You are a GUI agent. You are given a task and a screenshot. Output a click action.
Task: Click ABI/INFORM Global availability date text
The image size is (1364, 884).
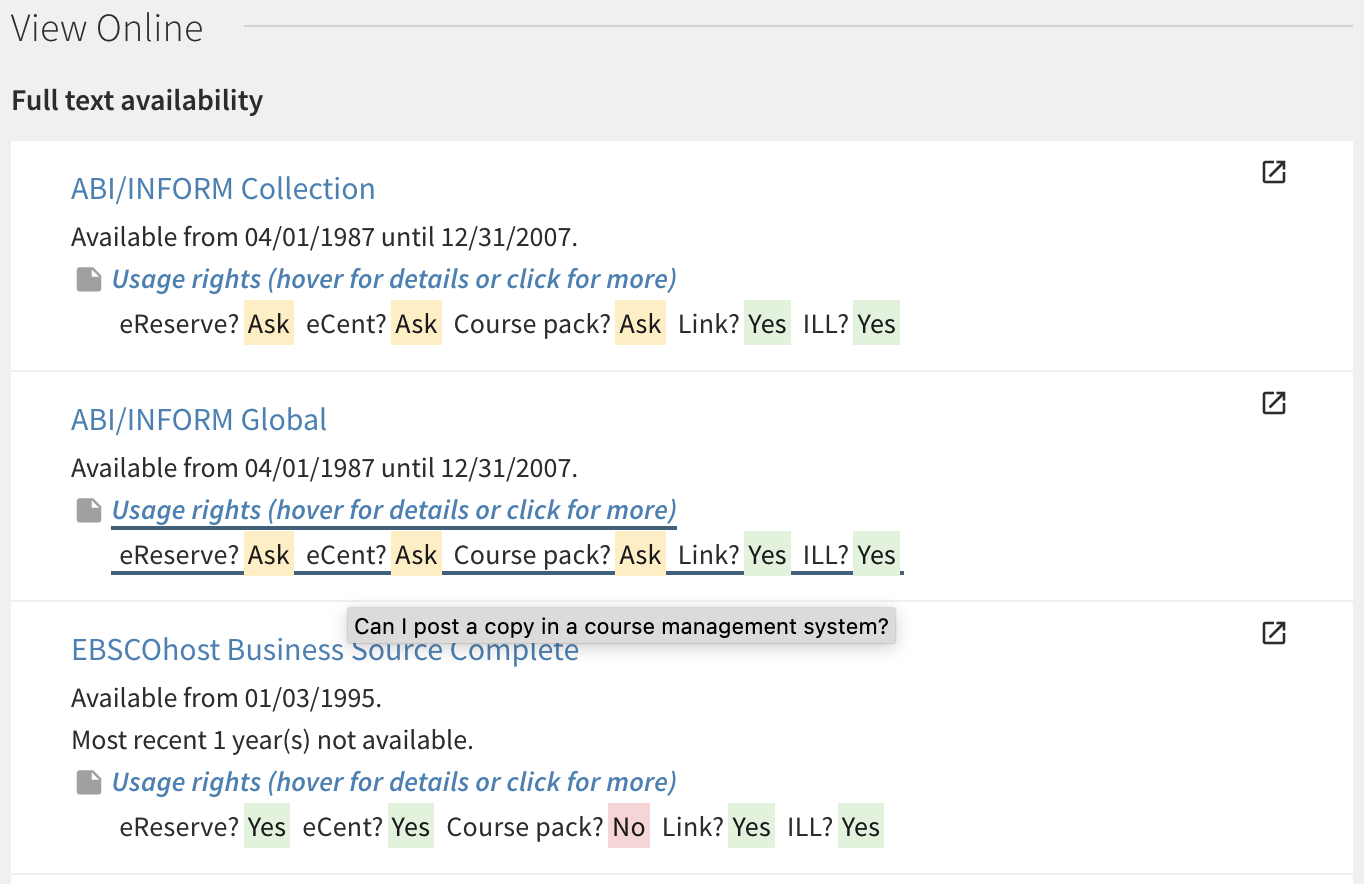click(325, 468)
